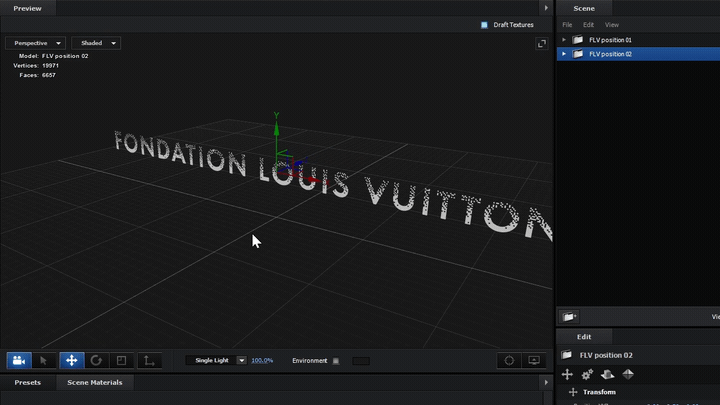
Task: Open the cube-on-surface icon in Edit panel
Action: [x=608, y=375]
